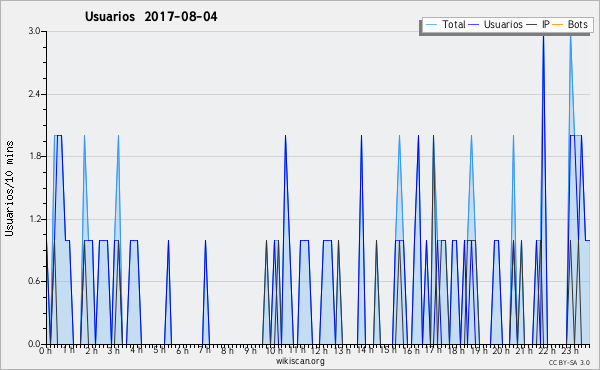Click the "CC BY-SA 3.0" license text
This screenshot has width=600, height=370.
click(x=569, y=362)
